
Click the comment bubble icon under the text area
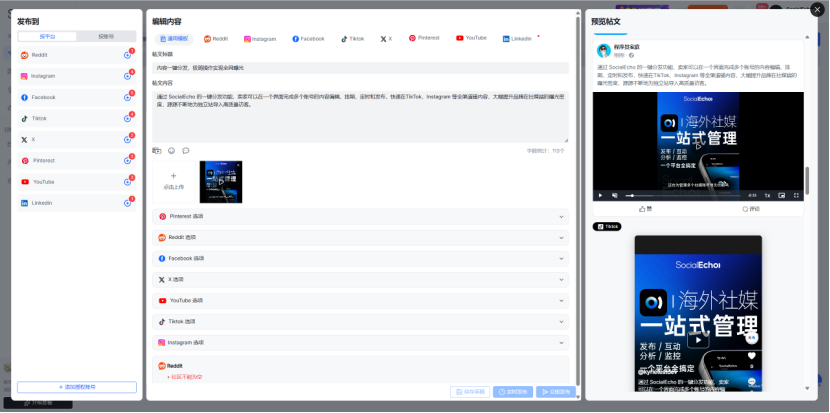(185, 151)
